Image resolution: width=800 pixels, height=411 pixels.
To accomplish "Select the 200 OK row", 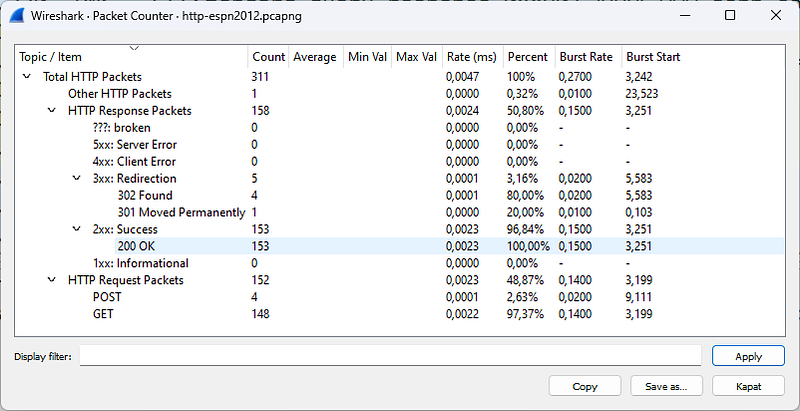I will [399, 246].
